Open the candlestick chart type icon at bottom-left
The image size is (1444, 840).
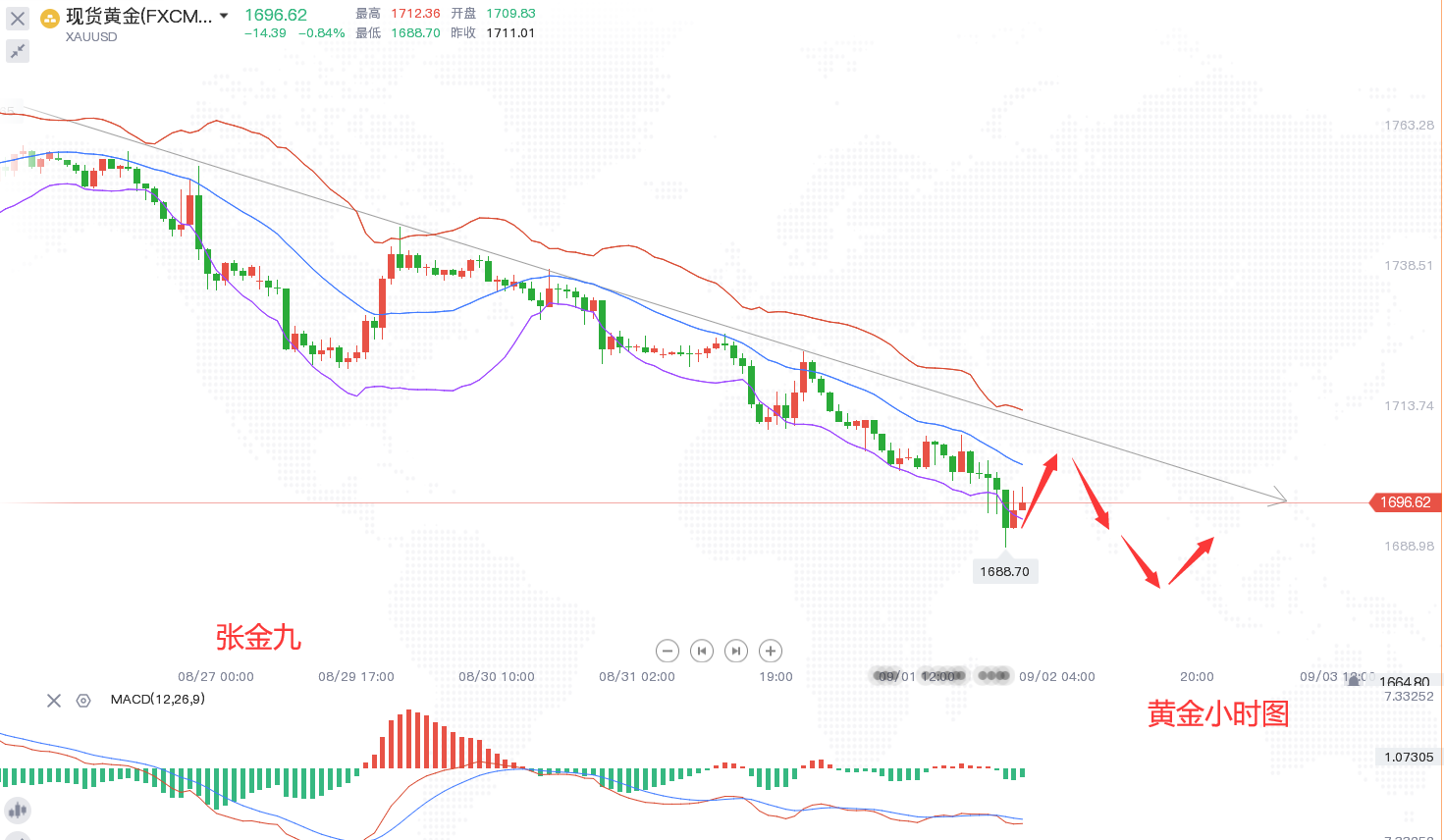coord(17,811)
